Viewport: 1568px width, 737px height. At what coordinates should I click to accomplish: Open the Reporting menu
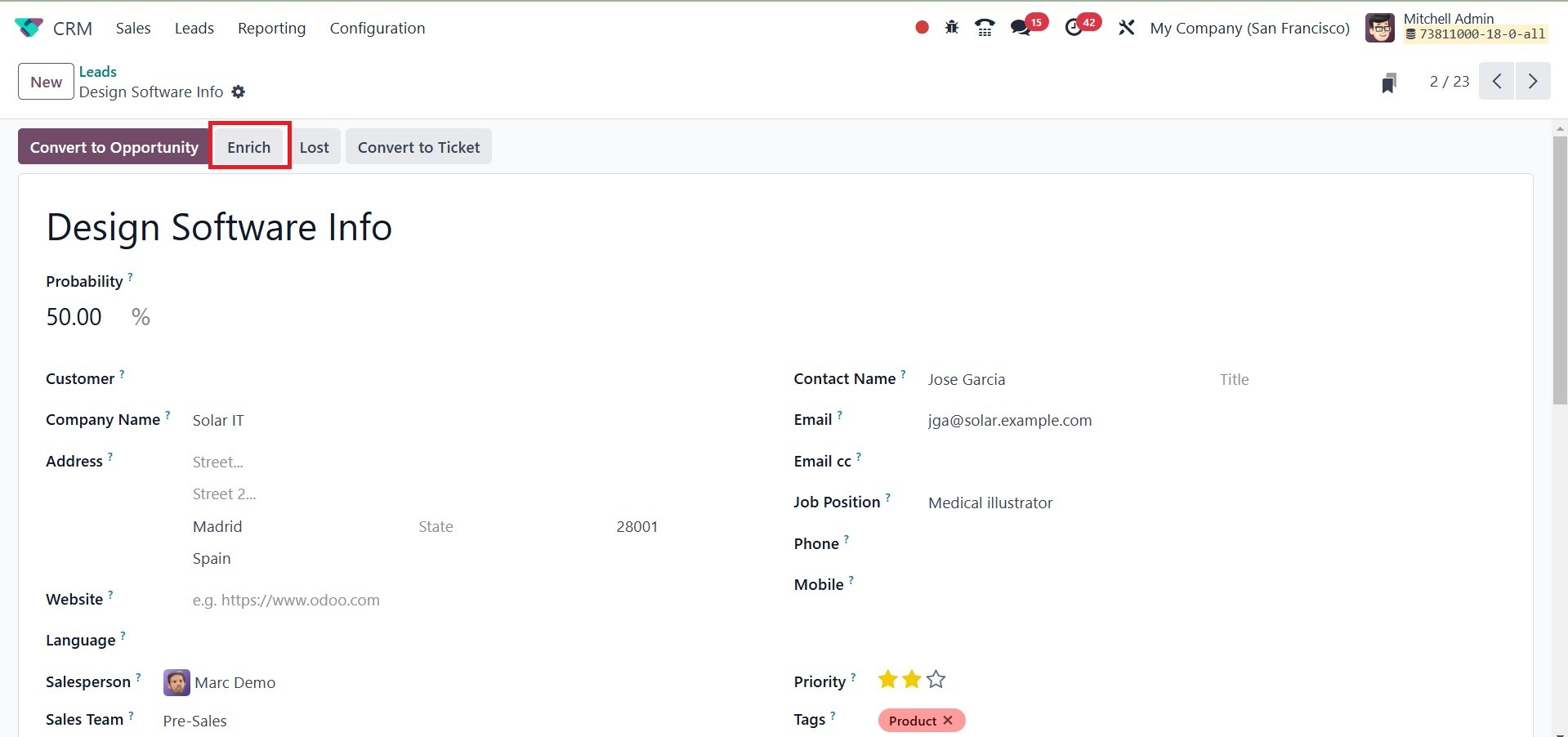271,28
